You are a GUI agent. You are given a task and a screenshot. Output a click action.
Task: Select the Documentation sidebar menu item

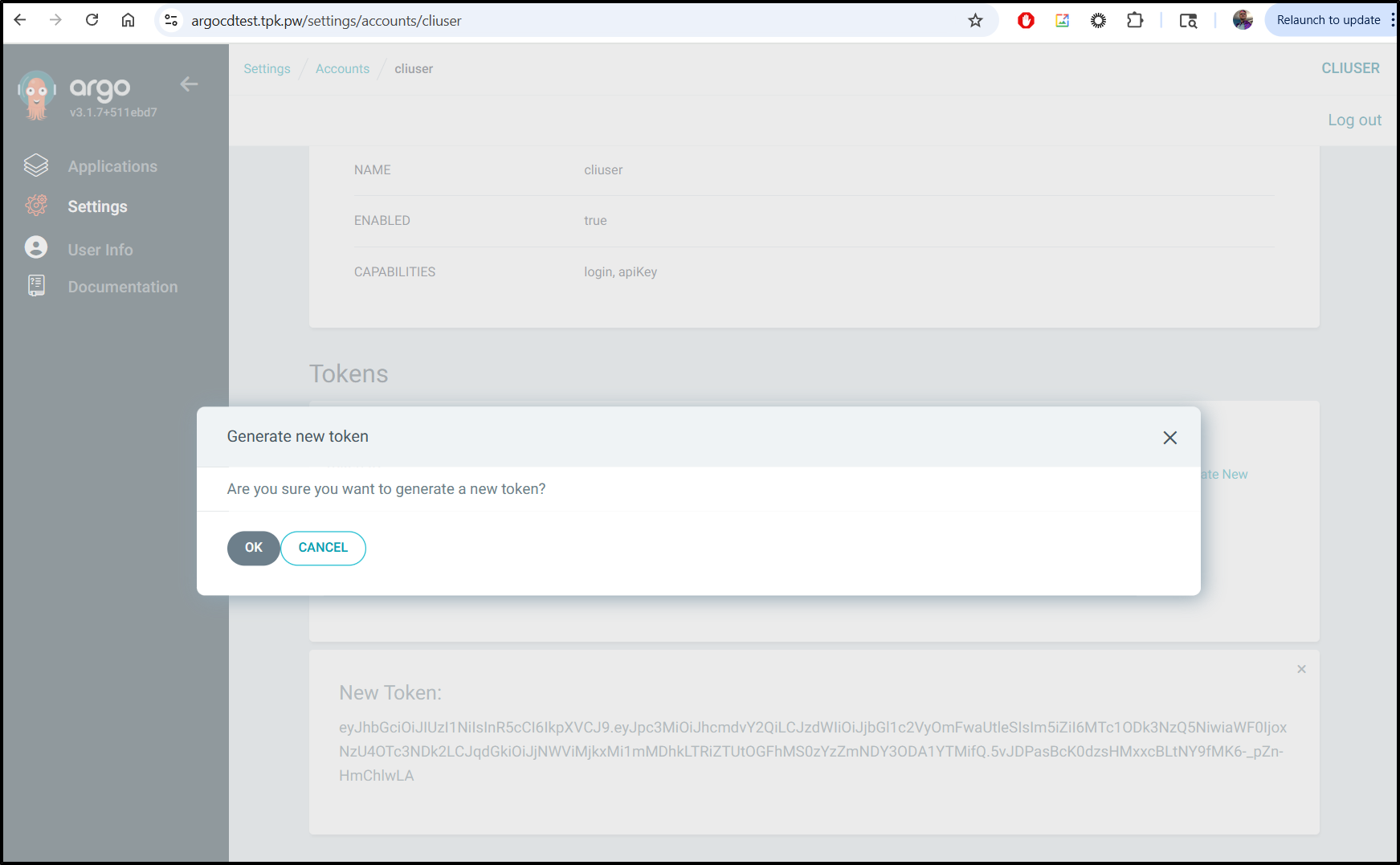[123, 288]
